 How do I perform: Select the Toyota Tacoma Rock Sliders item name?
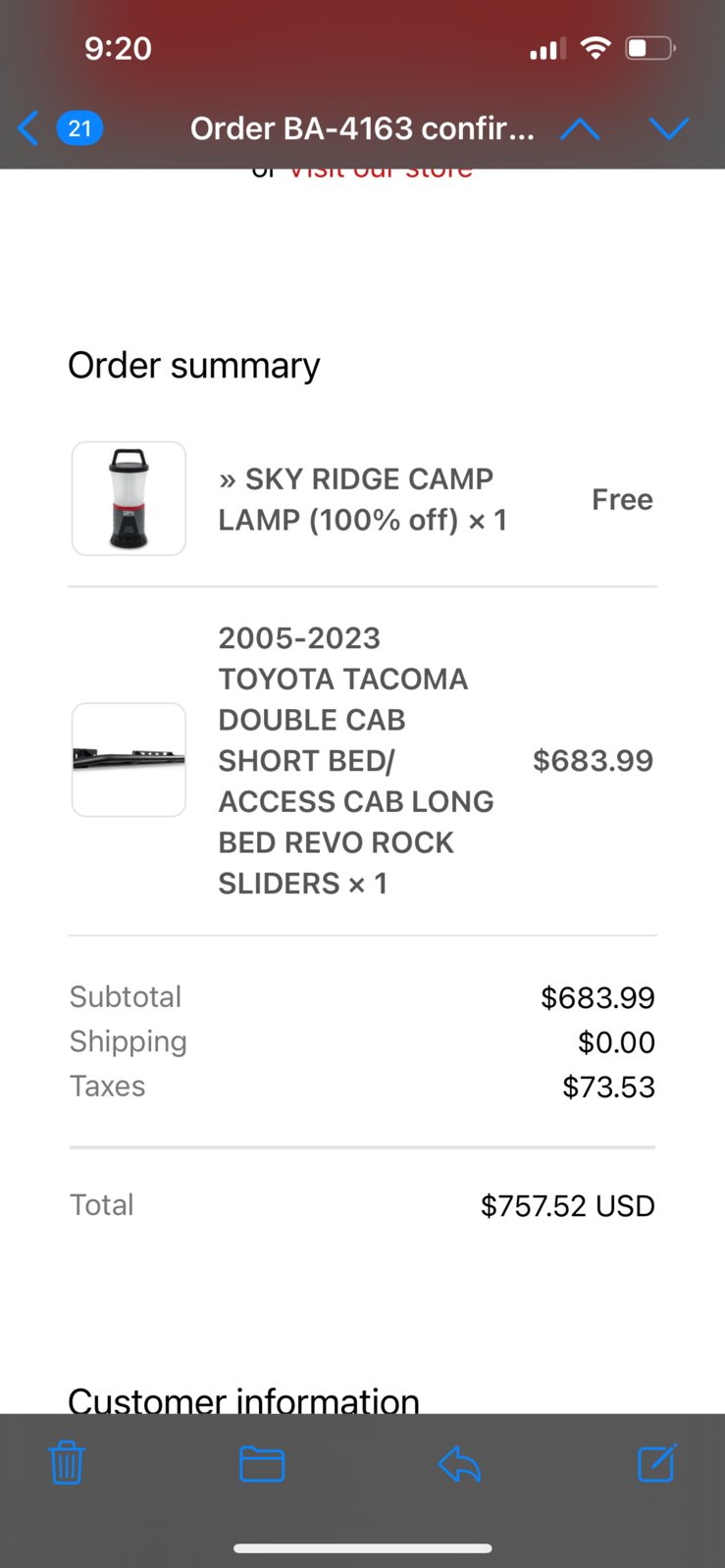(x=355, y=760)
